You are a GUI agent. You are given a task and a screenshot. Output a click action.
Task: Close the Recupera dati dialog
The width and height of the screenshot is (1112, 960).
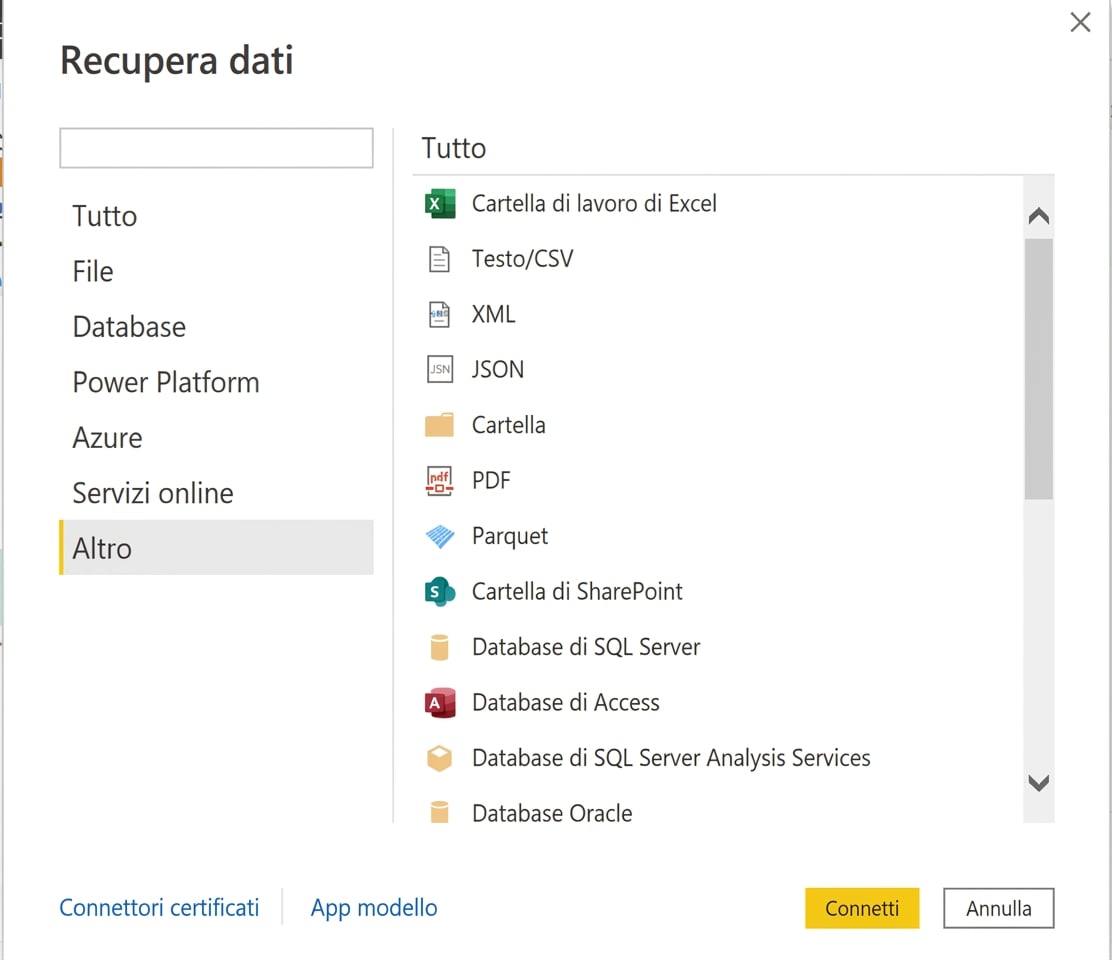pos(1080,22)
